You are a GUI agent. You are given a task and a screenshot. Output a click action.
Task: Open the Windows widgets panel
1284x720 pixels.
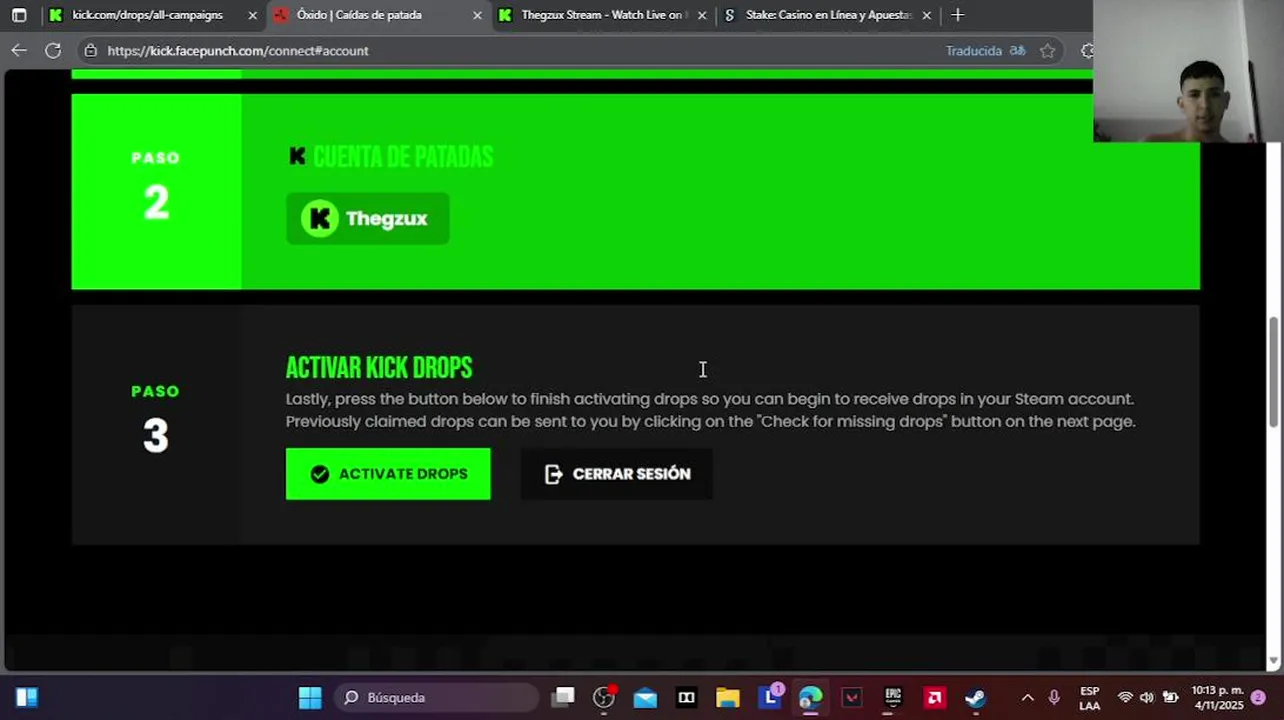(x=27, y=697)
